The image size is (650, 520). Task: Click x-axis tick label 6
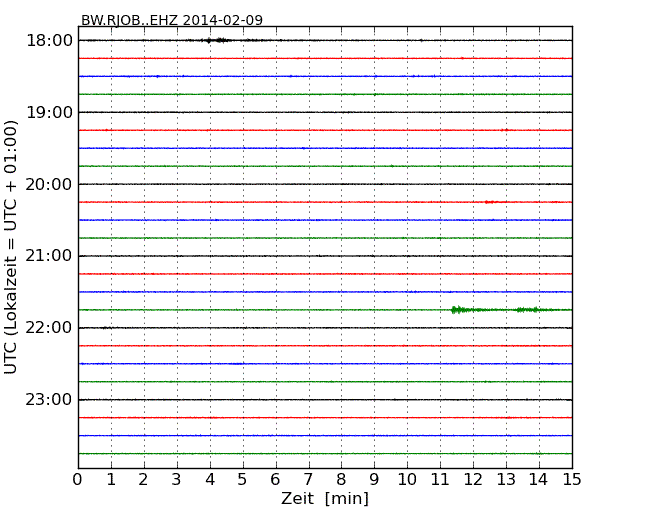(x=276, y=480)
